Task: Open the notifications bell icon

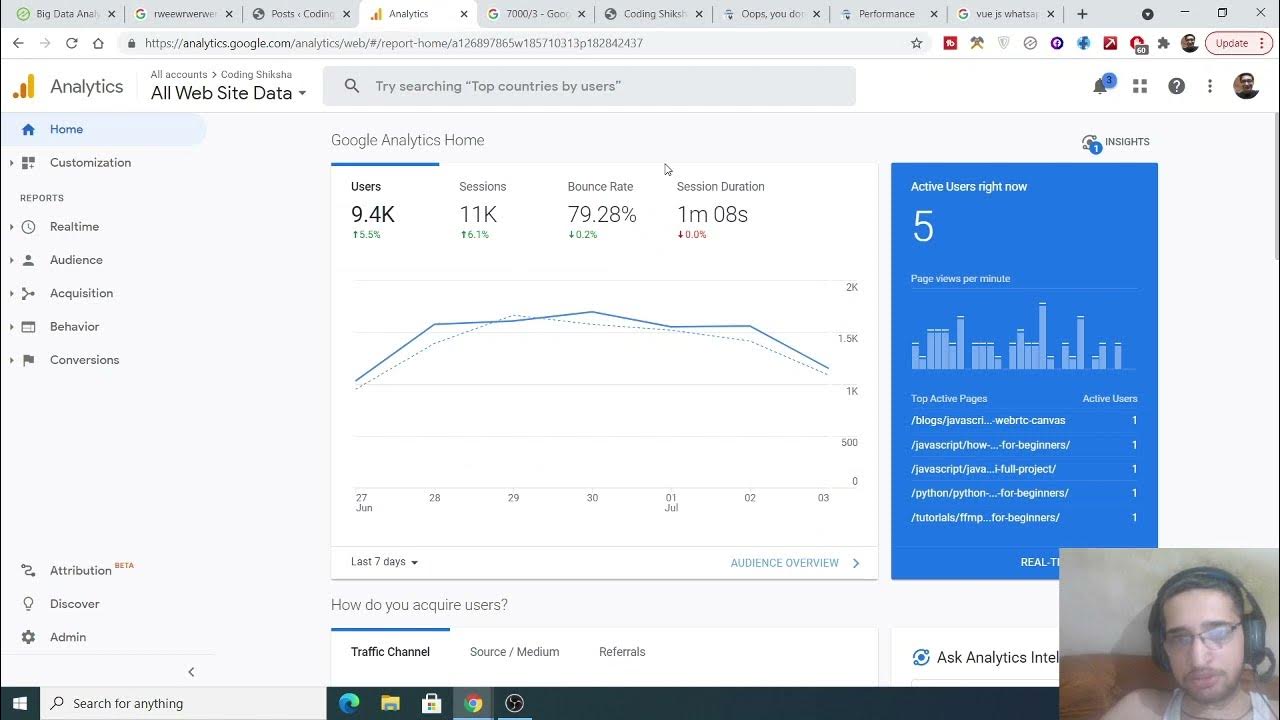Action: [x=1100, y=86]
